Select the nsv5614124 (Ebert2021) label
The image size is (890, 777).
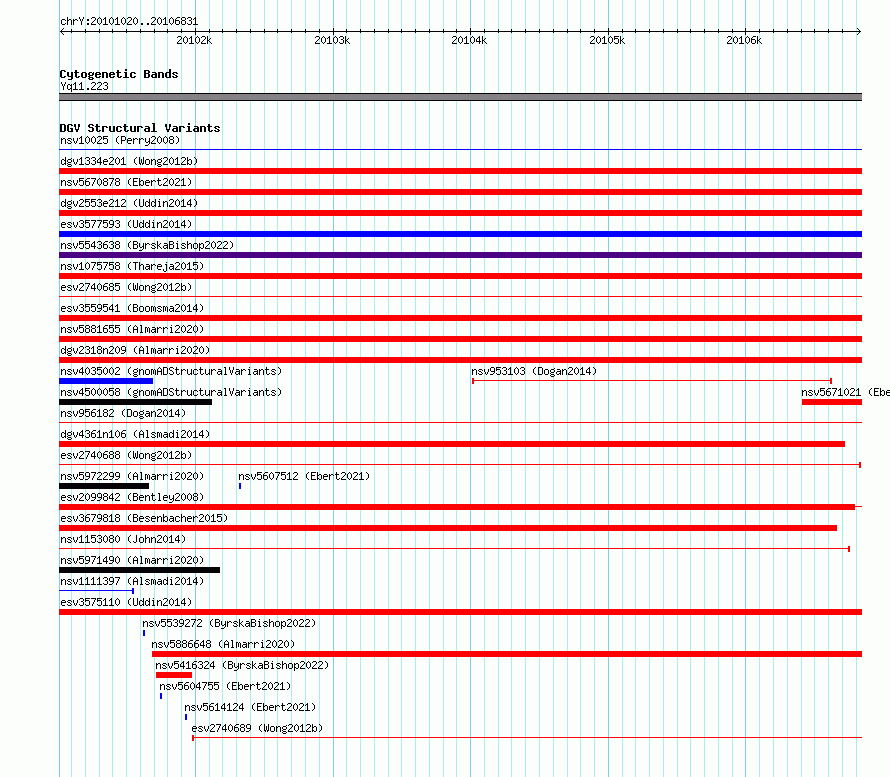point(250,707)
